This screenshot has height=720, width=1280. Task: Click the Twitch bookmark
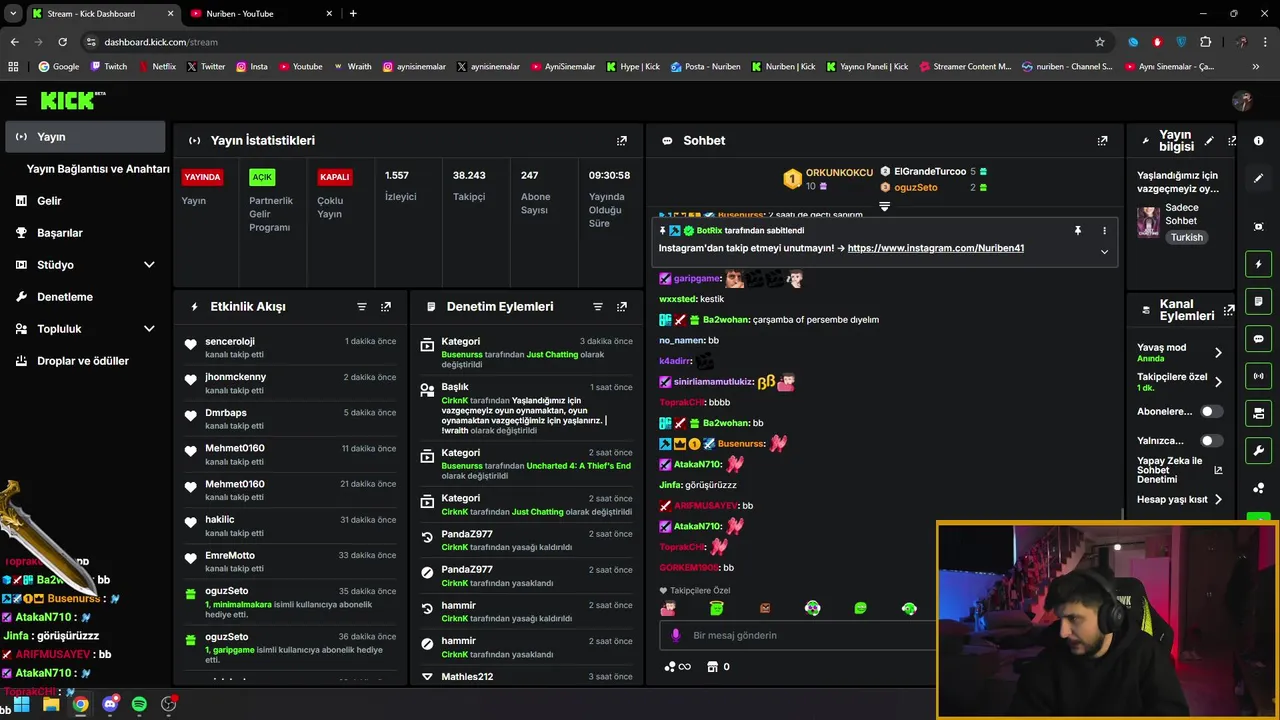pos(109,67)
